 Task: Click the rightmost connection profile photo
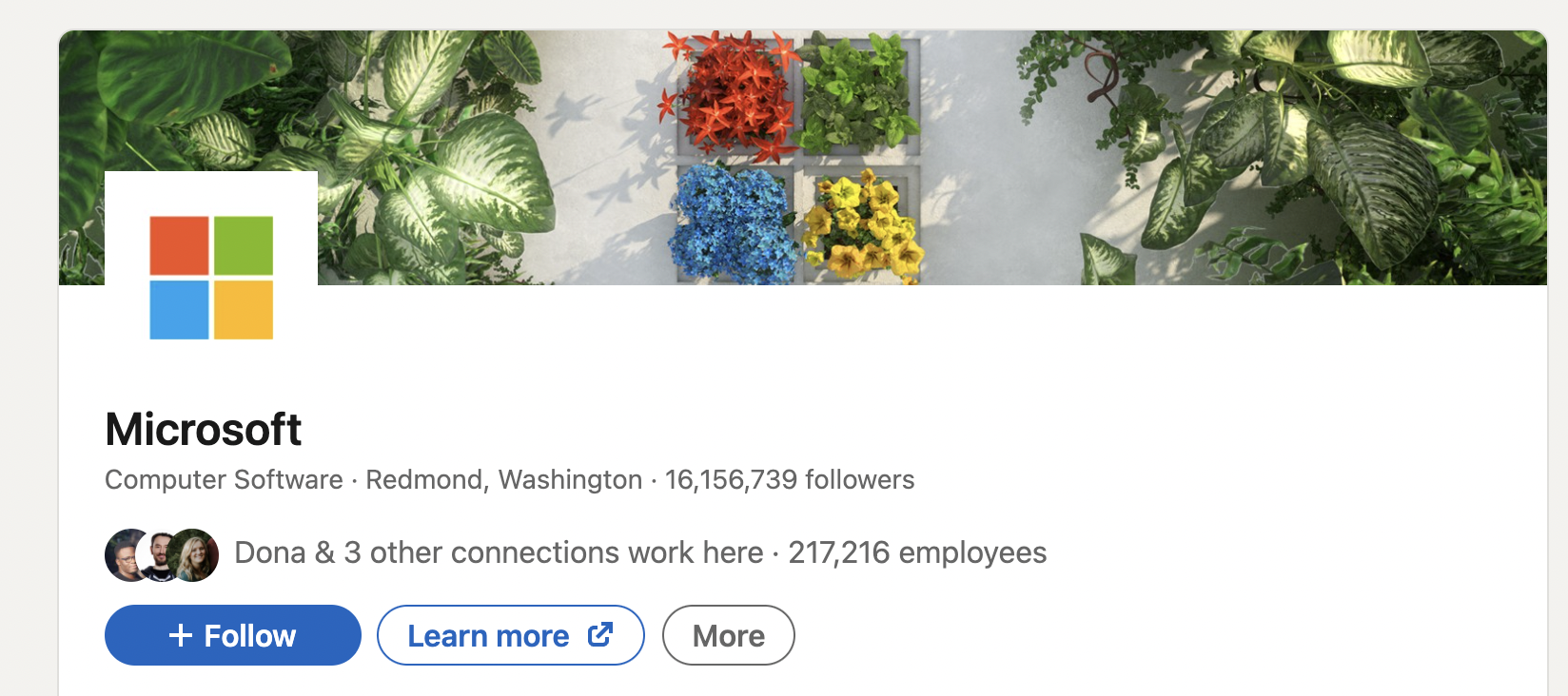tap(196, 555)
